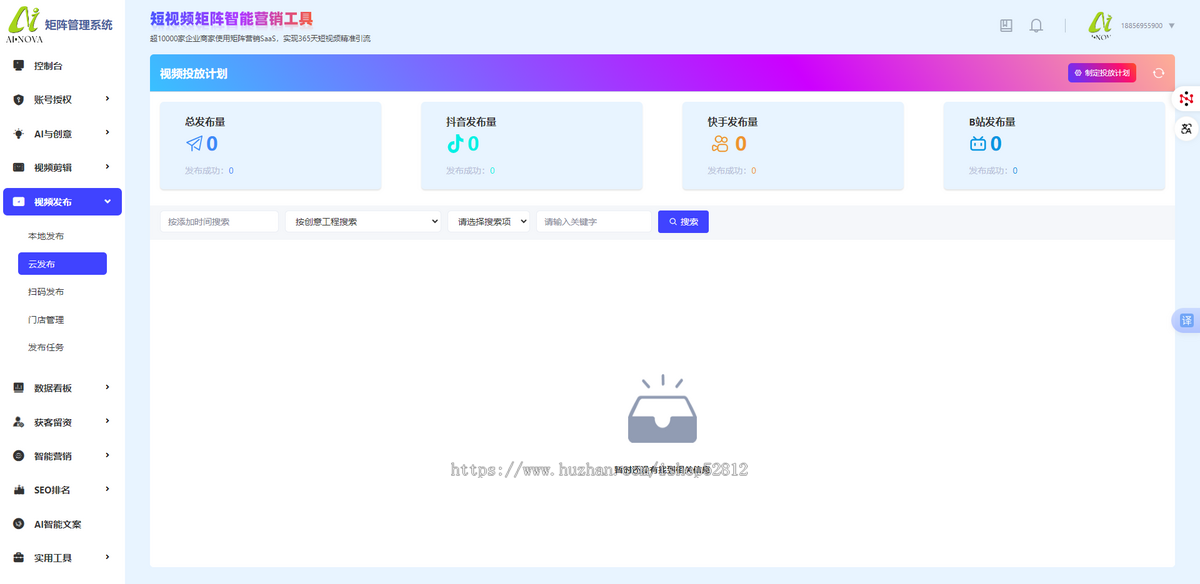Screen dimensions: 1200x584
Task: Click the AI与创意 lightbulb icon
Action: coord(18,134)
